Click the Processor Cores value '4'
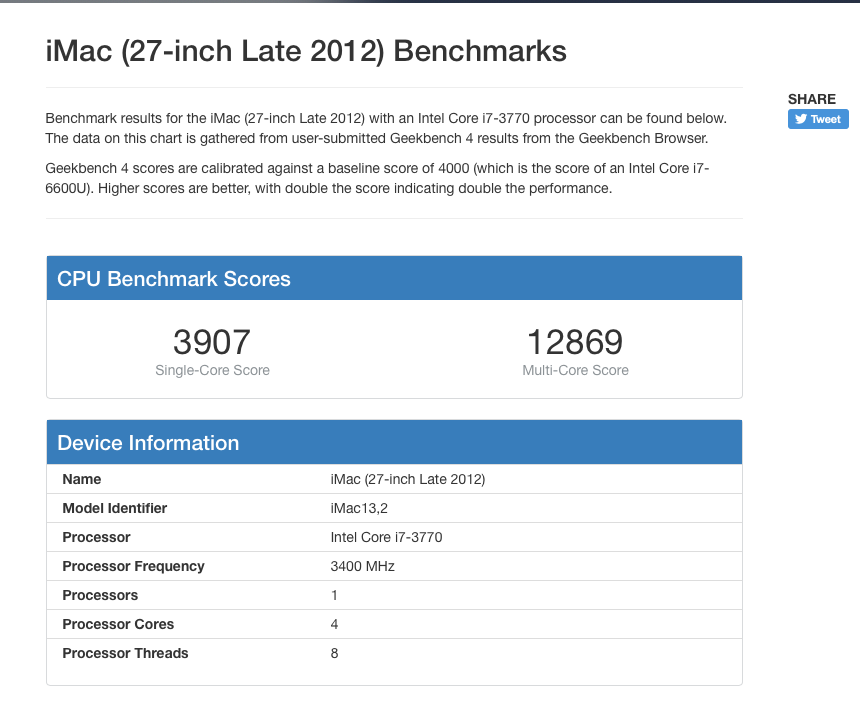860x714 pixels. [334, 625]
